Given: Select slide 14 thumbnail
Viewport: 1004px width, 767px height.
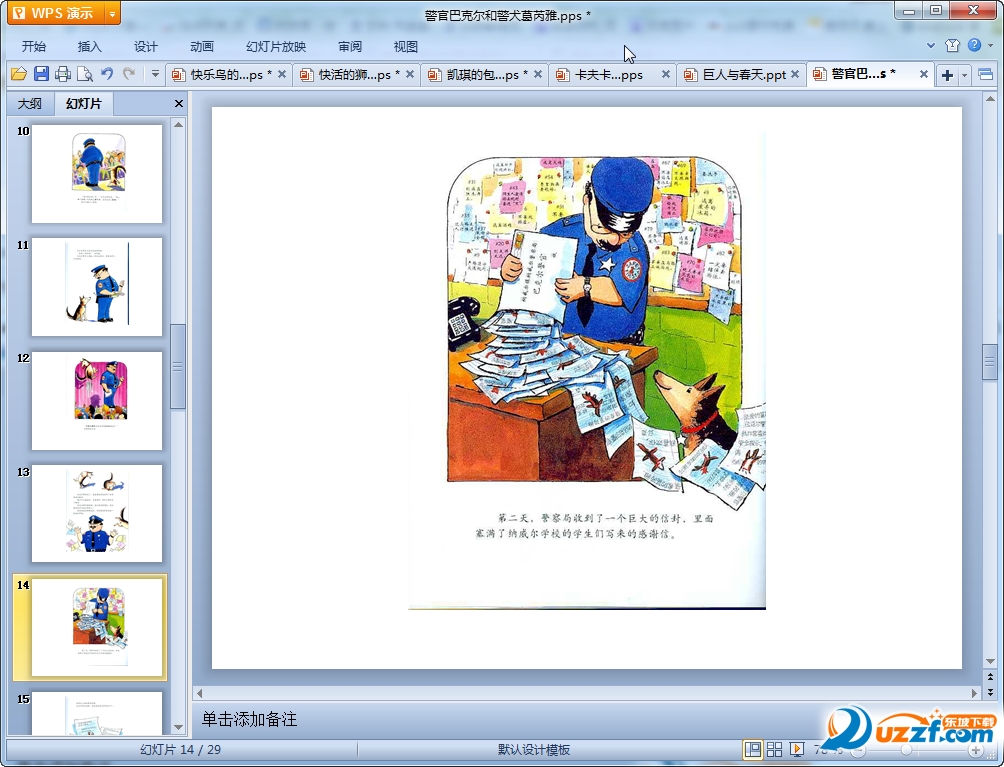Looking at the screenshot, I should (x=97, y=627).
